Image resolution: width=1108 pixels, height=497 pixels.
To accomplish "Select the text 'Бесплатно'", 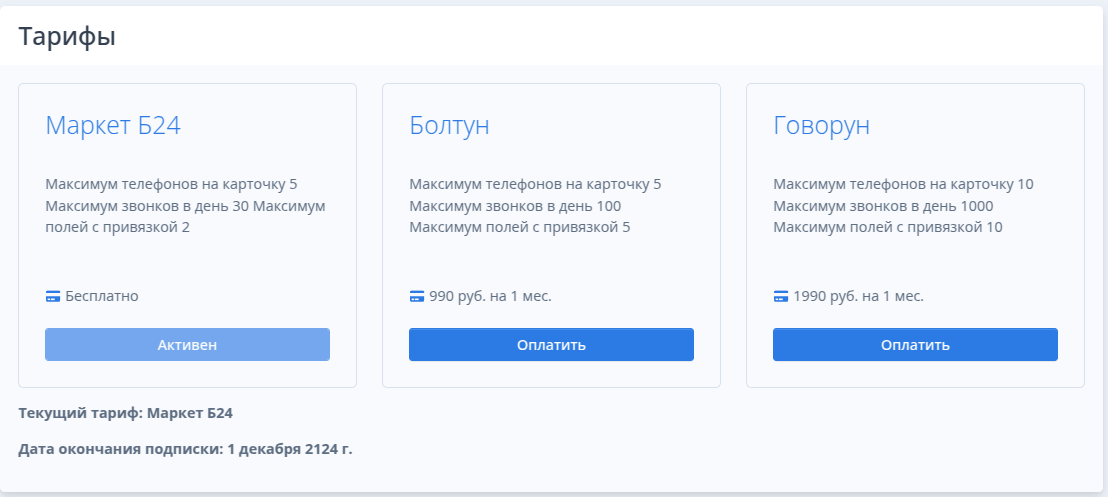I will tap(102, 296).
